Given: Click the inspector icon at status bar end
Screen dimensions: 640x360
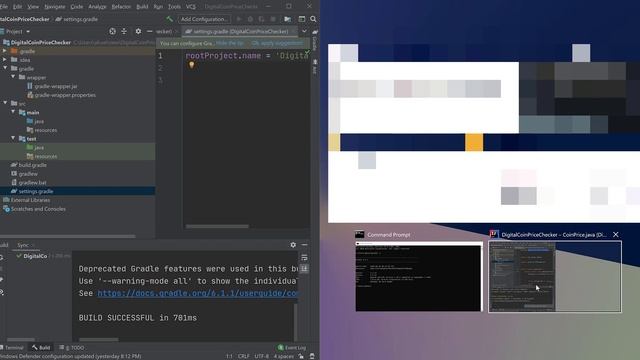Looking at the screenshot, I should coord(312,356).
